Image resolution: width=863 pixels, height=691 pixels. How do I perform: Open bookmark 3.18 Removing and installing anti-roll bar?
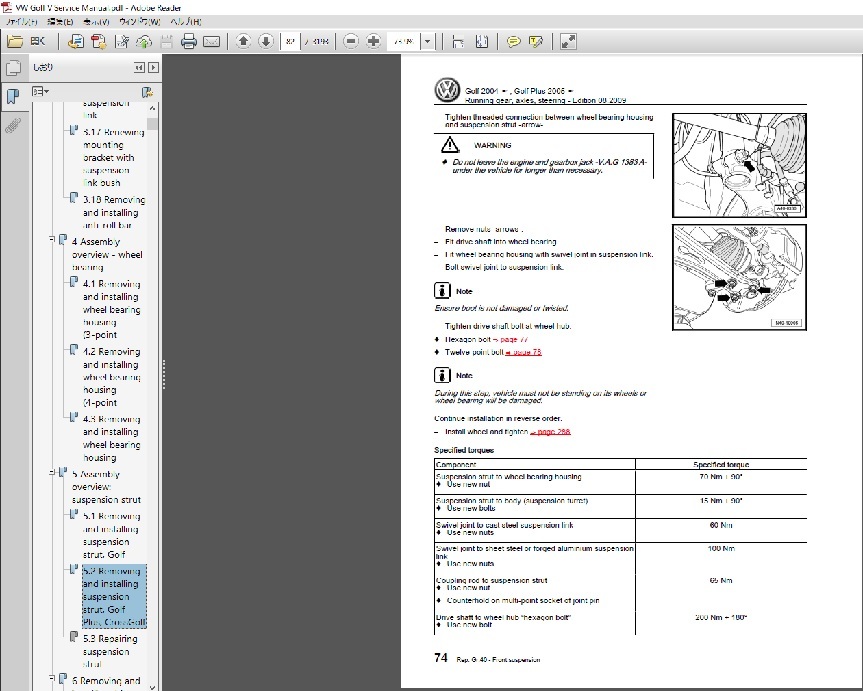114,213
